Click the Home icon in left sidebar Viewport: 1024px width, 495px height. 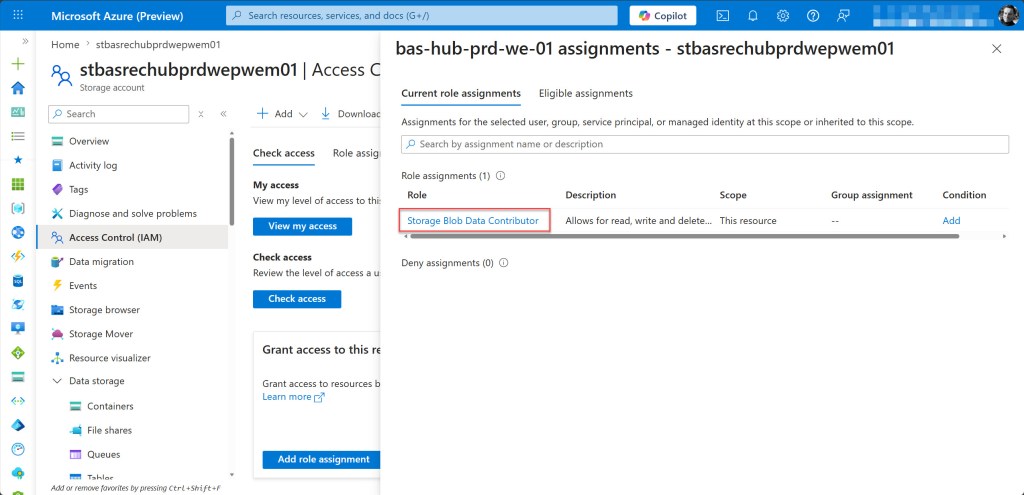tap(17, 87)
